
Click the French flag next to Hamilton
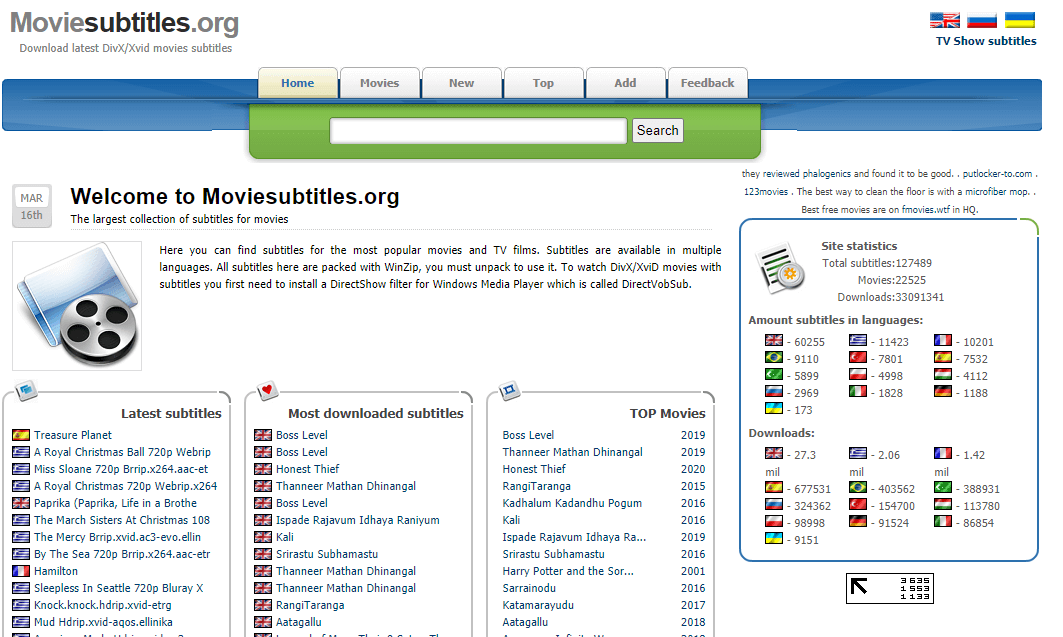(21, 571)
